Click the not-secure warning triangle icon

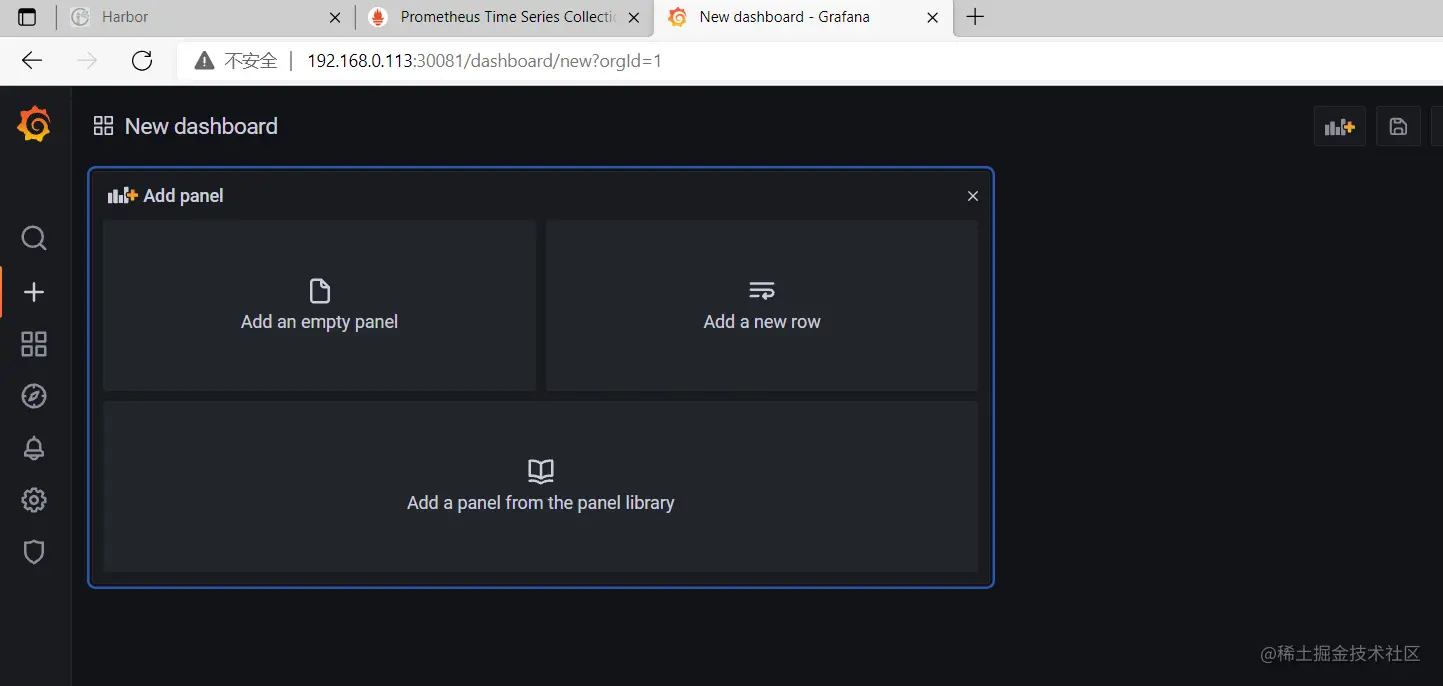click(205, 61)
